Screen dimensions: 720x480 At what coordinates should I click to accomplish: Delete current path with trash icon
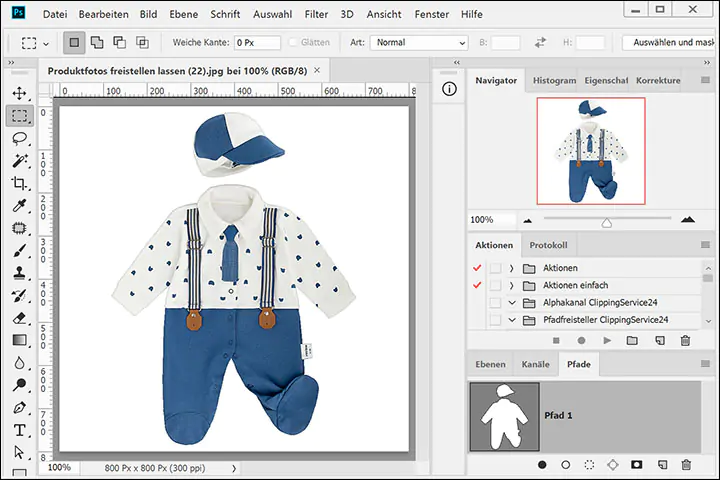[686, 465]
